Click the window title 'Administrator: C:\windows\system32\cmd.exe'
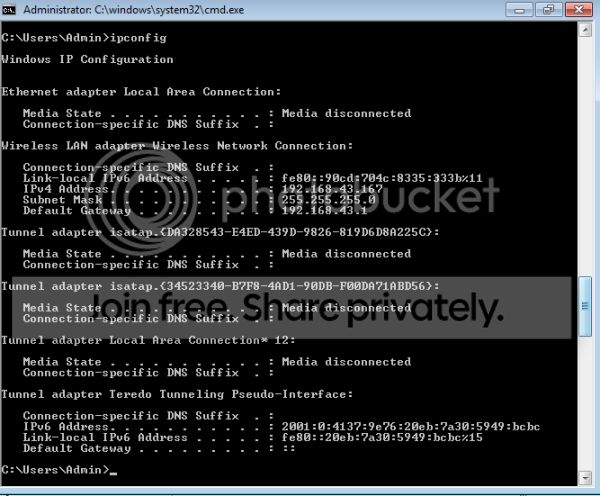The width and height of the screenshot is (600, 496). pyautogui.click(x=134, y=10)
